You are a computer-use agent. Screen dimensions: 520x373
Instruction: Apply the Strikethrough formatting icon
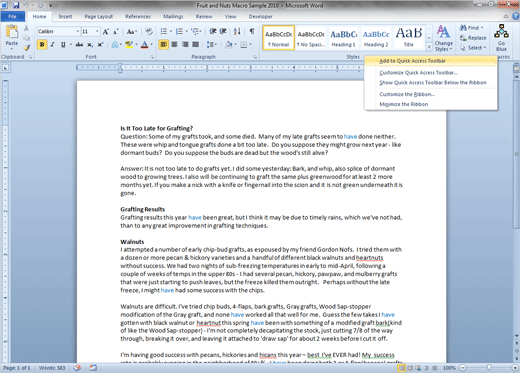pos(79,45)
